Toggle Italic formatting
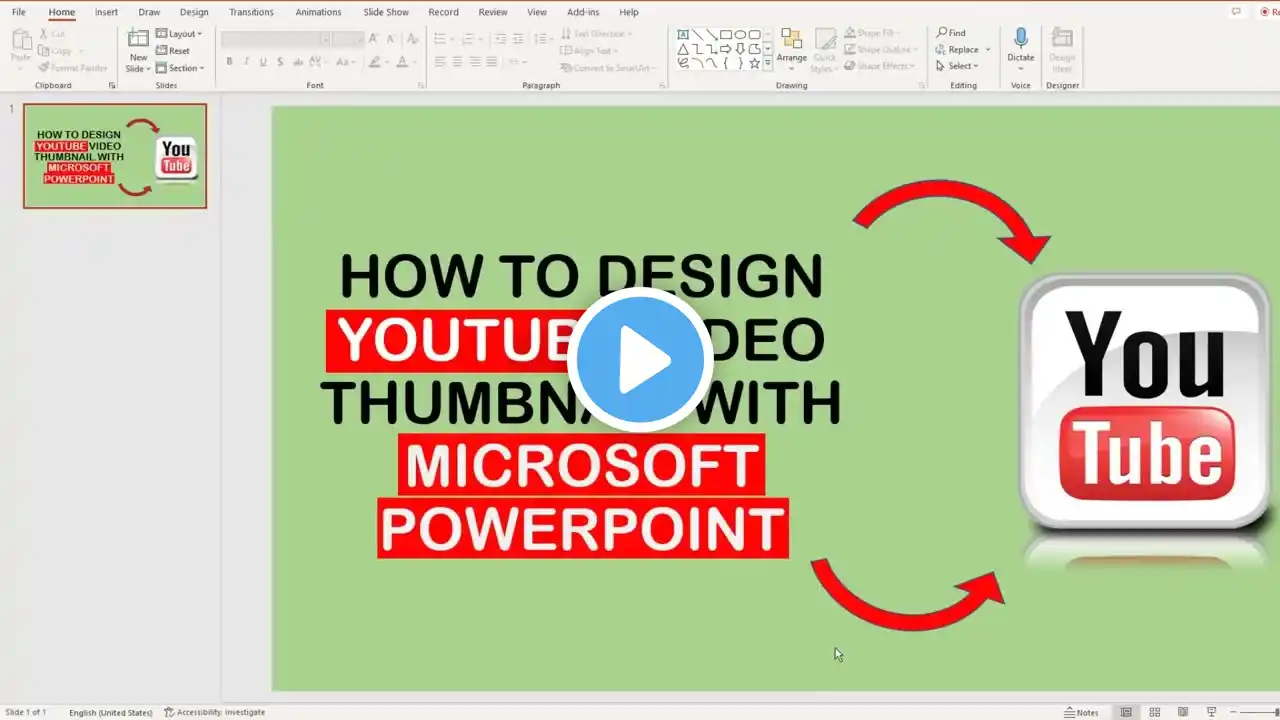The width and height of the screenshot is (1280, 720). pos(246,62)
